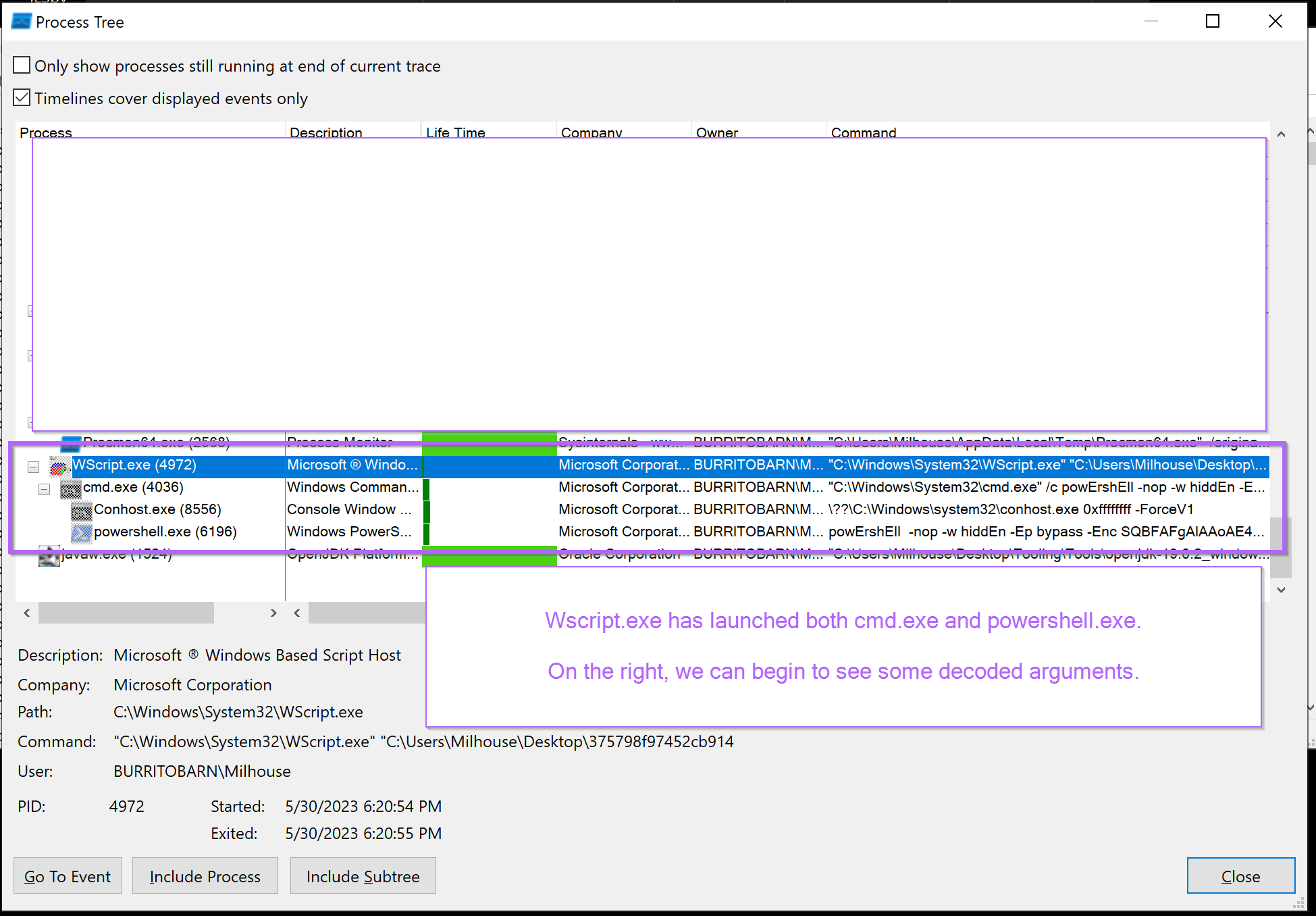
Task: Click the javaw.exe process icon
Action: click(x=48, y=555)
